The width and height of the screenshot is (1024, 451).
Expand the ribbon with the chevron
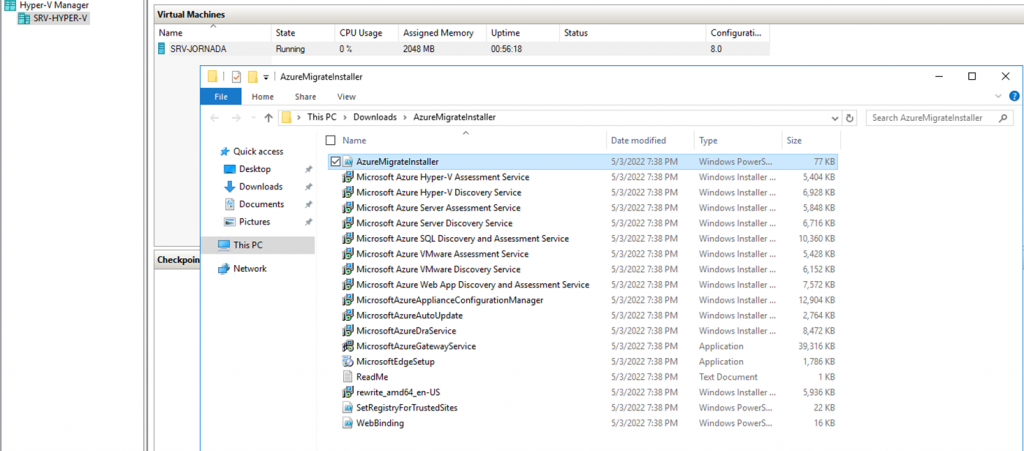click(998, 97)
